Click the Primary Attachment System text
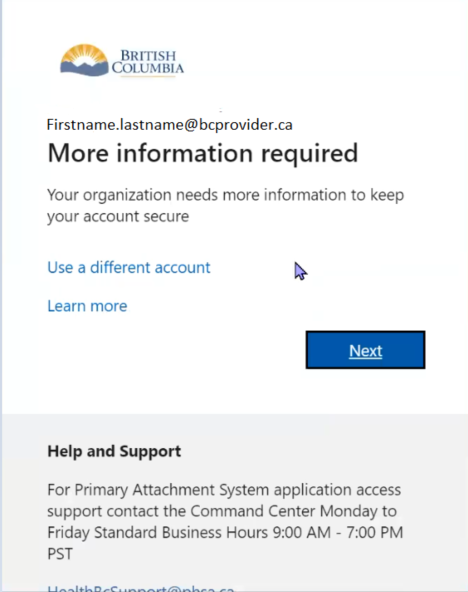This screenshot has width=468, height=592. pyautogui.click(x=172, y=490)
